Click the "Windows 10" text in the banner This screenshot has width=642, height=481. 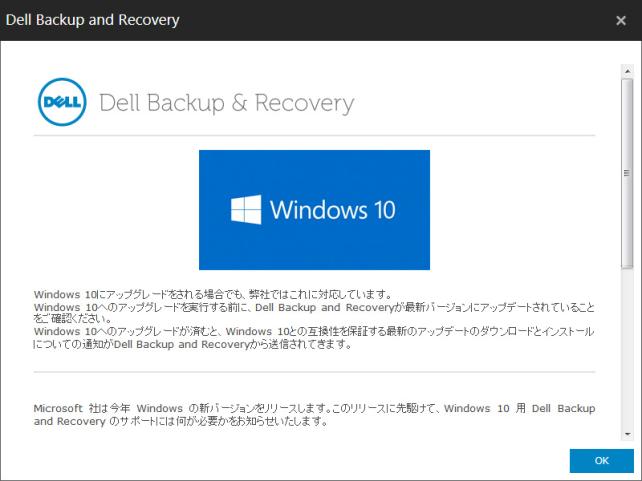point(332,210)
